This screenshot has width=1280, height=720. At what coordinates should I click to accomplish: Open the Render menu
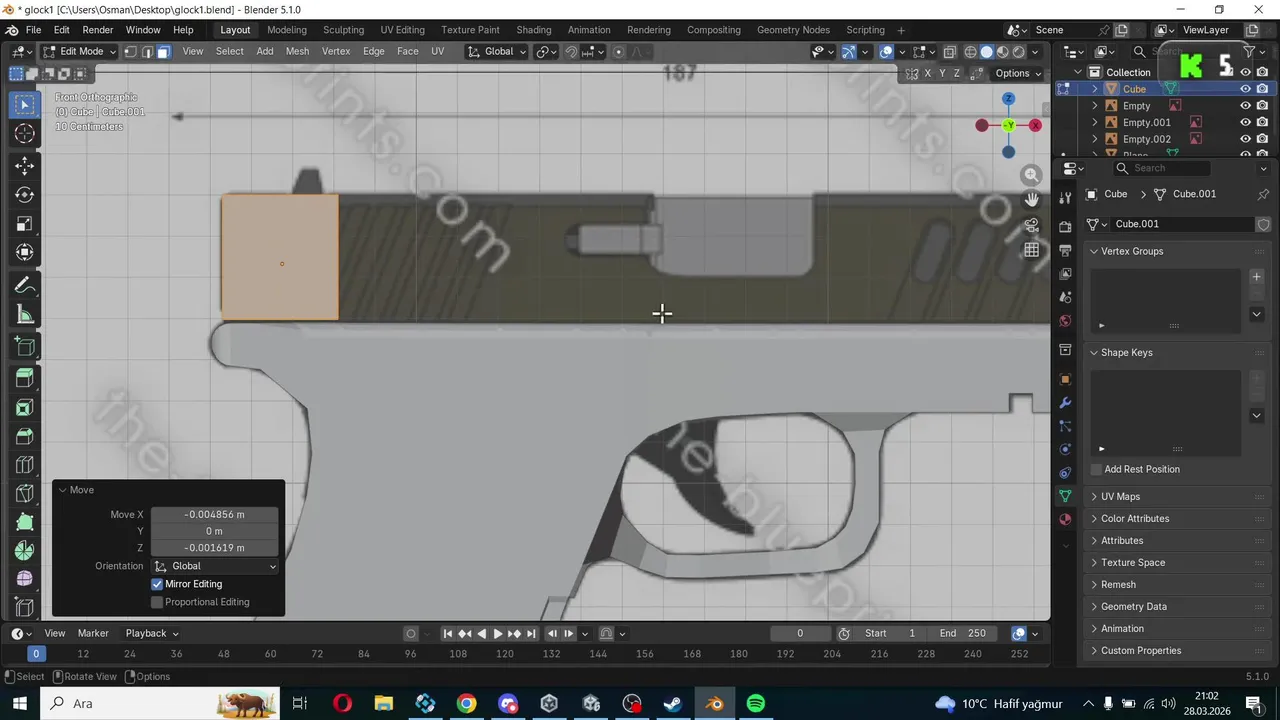pyautogui.click(x=97, y=30)
